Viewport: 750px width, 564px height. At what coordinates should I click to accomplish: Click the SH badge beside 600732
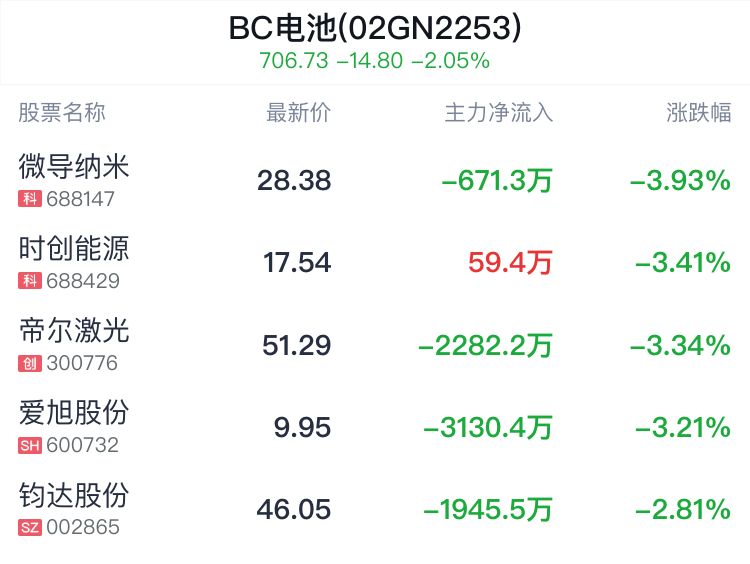(30, 445)
